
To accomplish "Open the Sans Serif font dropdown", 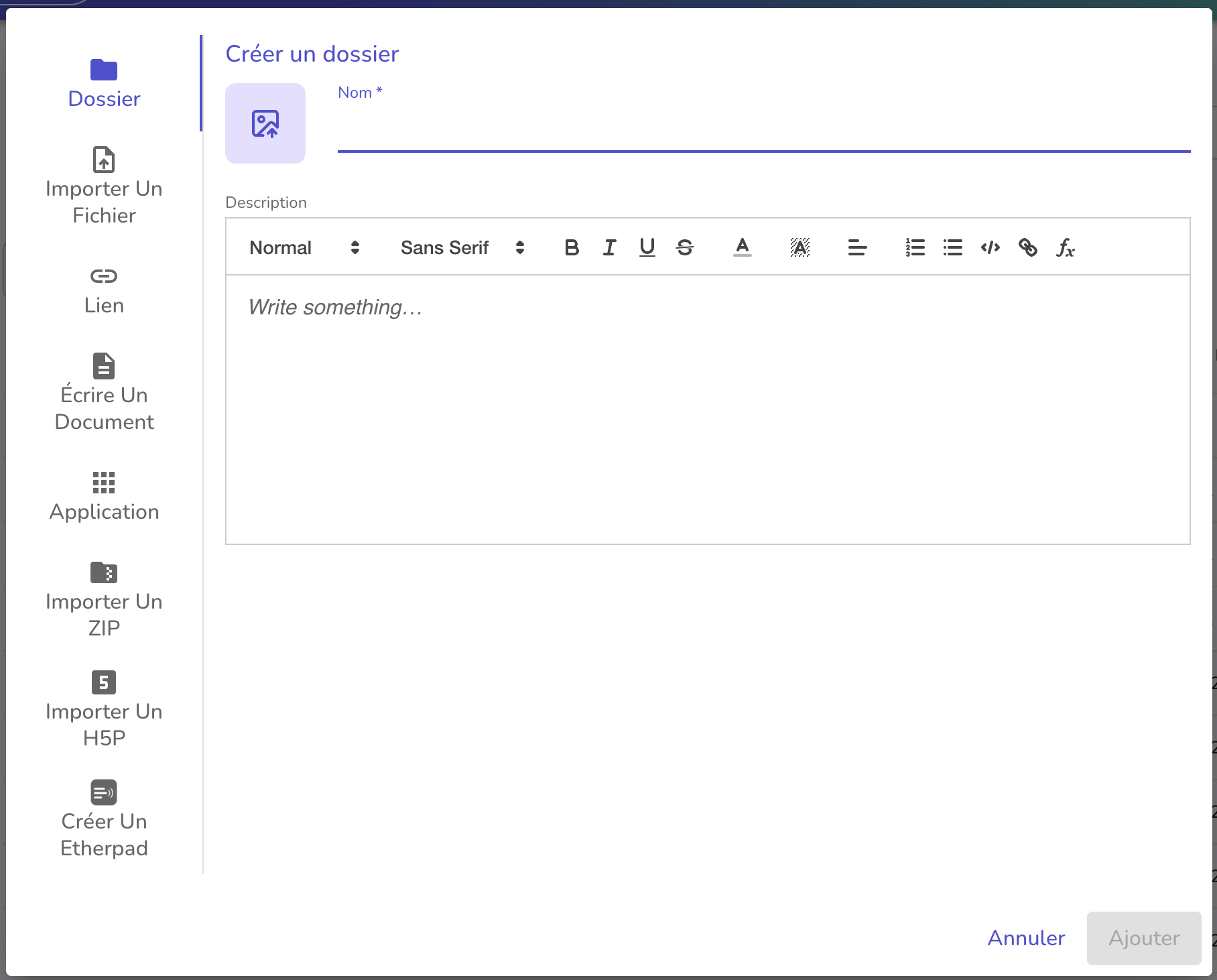I will tap(462, 248).
